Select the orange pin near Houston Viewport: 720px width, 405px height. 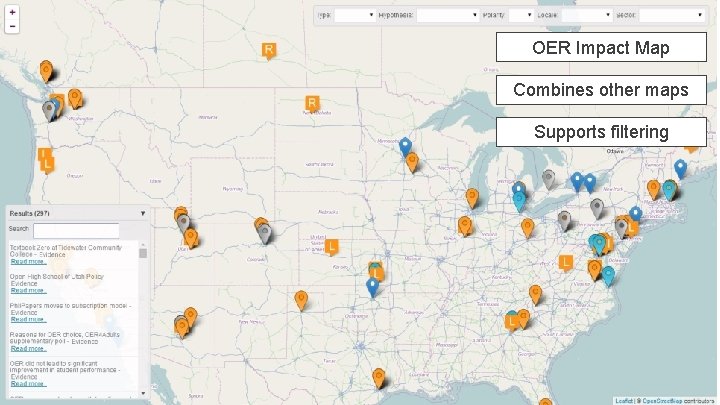point(378,378)
